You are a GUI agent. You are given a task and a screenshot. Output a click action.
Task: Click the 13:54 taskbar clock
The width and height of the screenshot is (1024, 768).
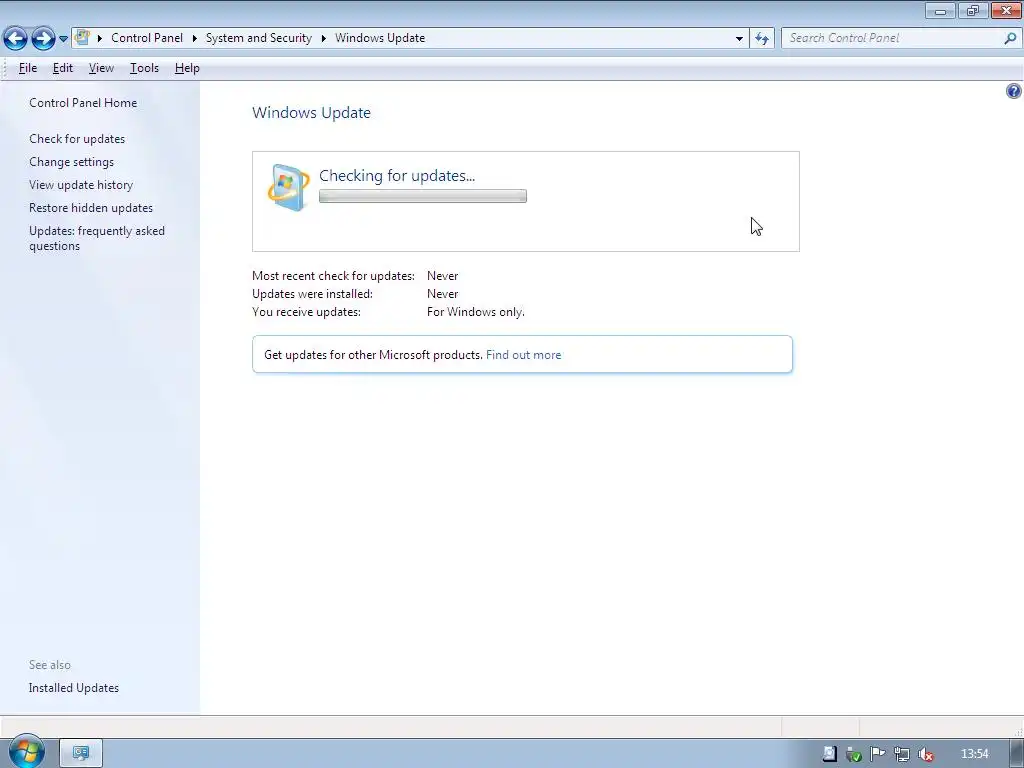(974, 754)
